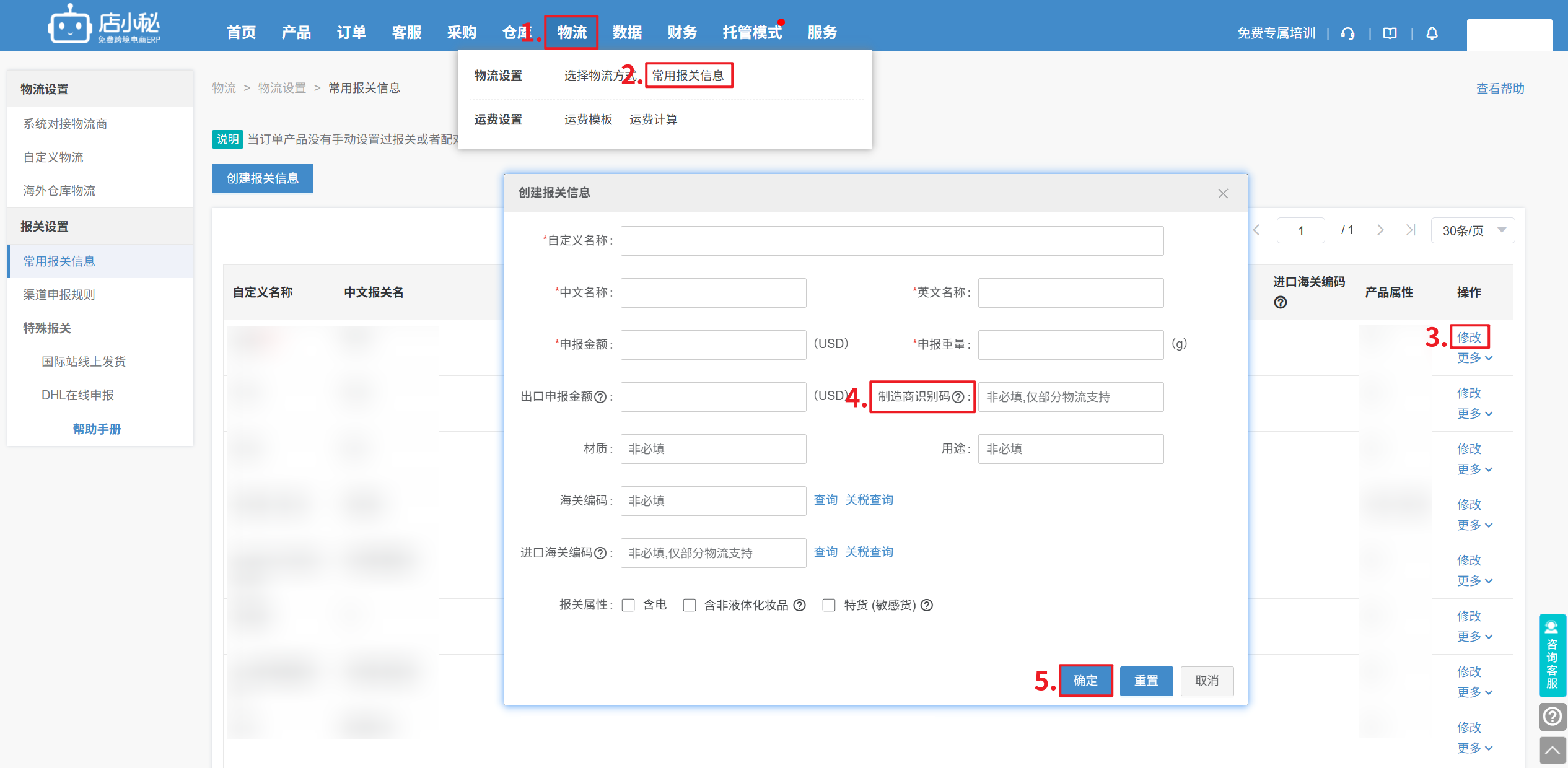Click the scroll-to-top arrow button
1568x768 pixels.
coord(1552,750)
